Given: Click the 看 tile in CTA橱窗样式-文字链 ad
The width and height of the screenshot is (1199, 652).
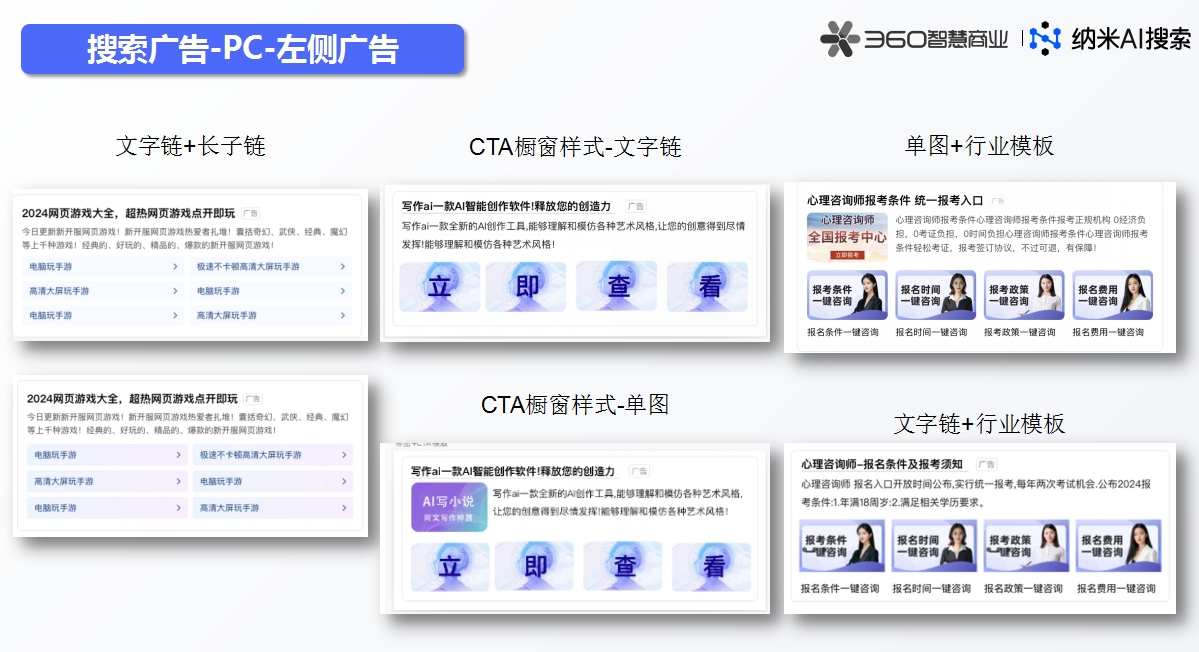Looking at the screenshot, I should (709, 287).
